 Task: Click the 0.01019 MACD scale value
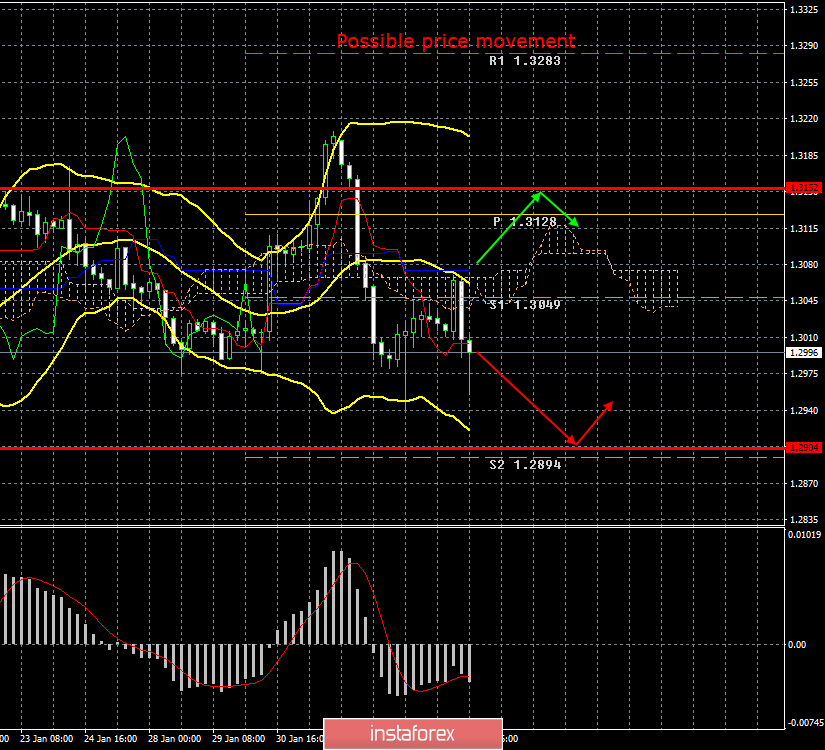click(804, 535)
